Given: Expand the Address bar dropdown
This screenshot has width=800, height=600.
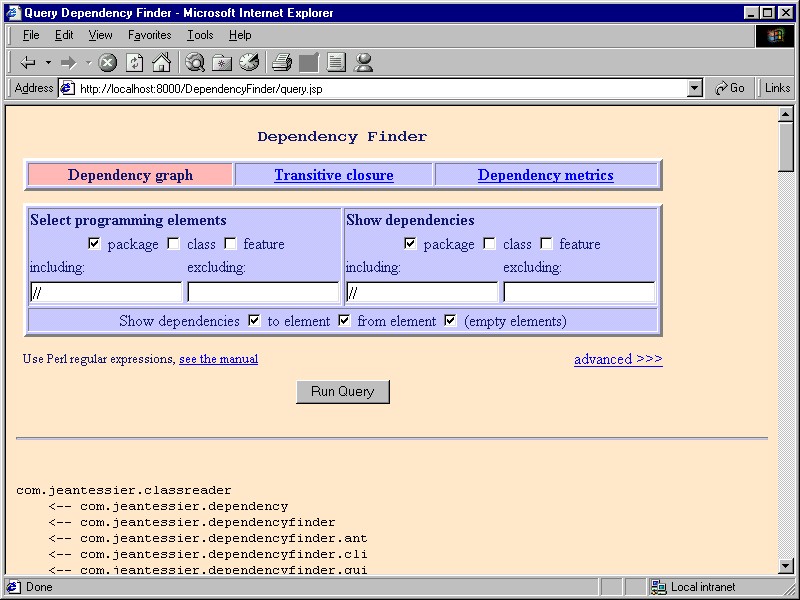Looking at the screenshot, I should tap(694, 88).
